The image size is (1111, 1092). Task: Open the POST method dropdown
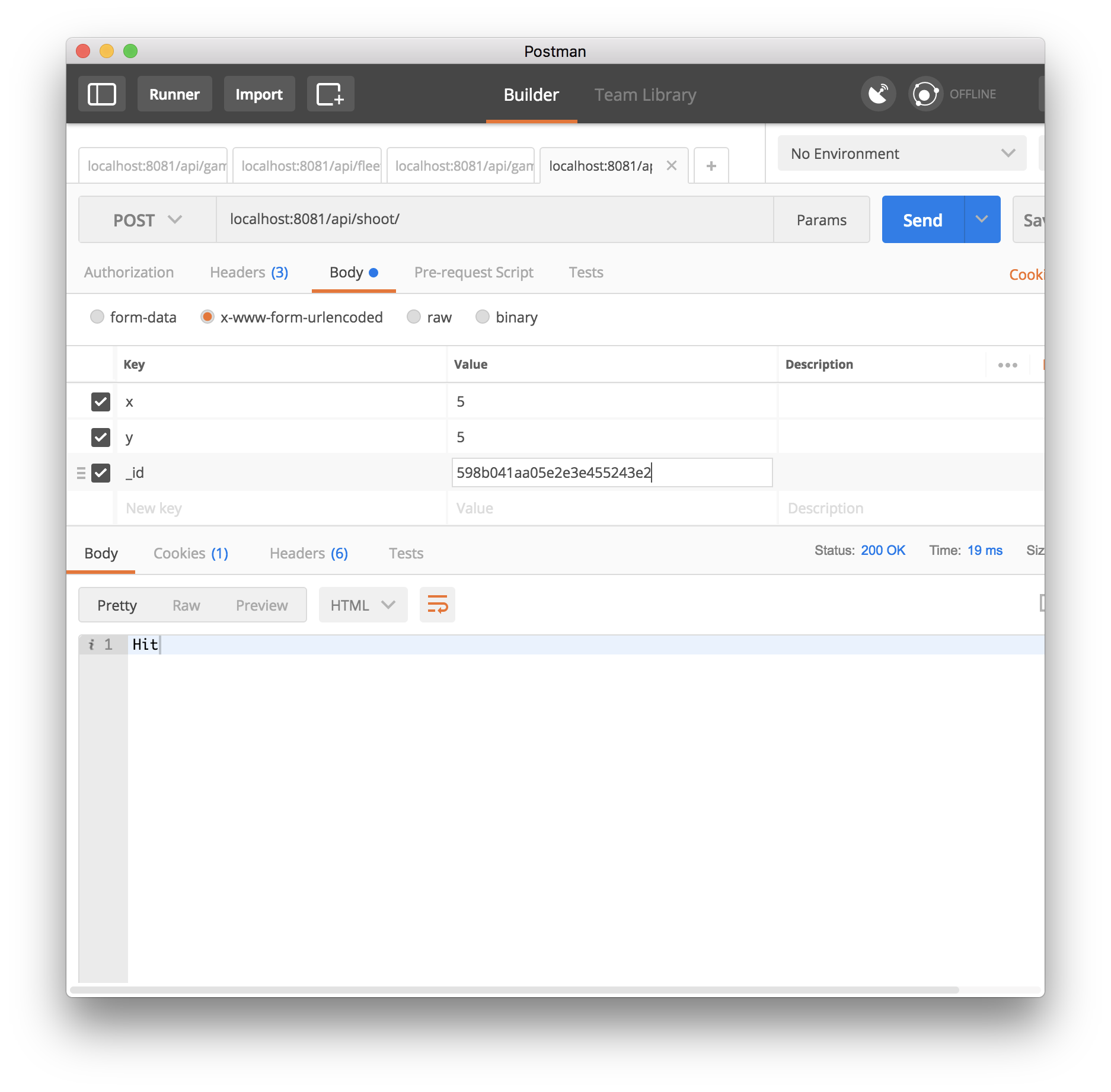click(148, 219)
